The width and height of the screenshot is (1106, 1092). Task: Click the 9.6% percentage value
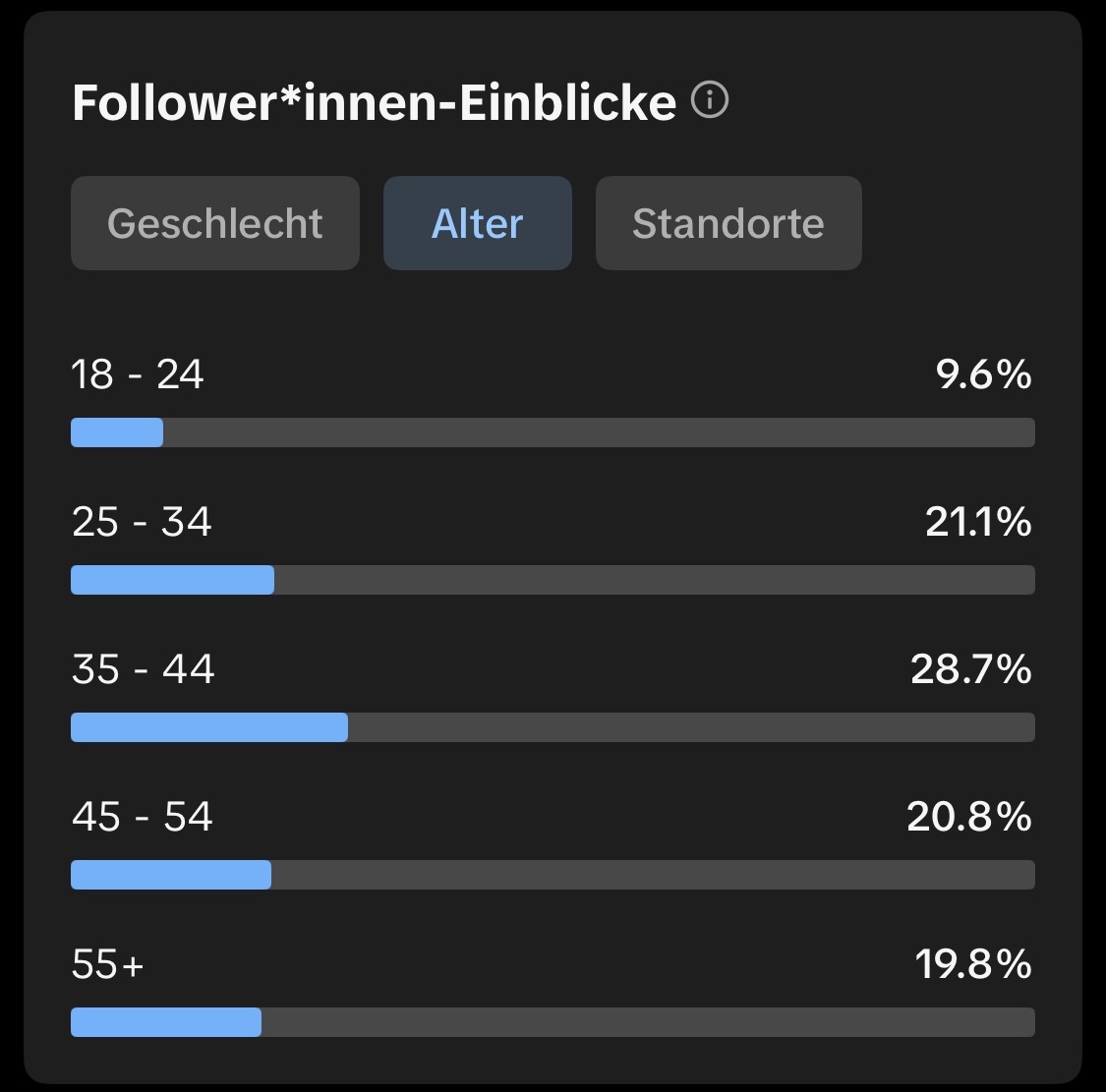[984, 374]
